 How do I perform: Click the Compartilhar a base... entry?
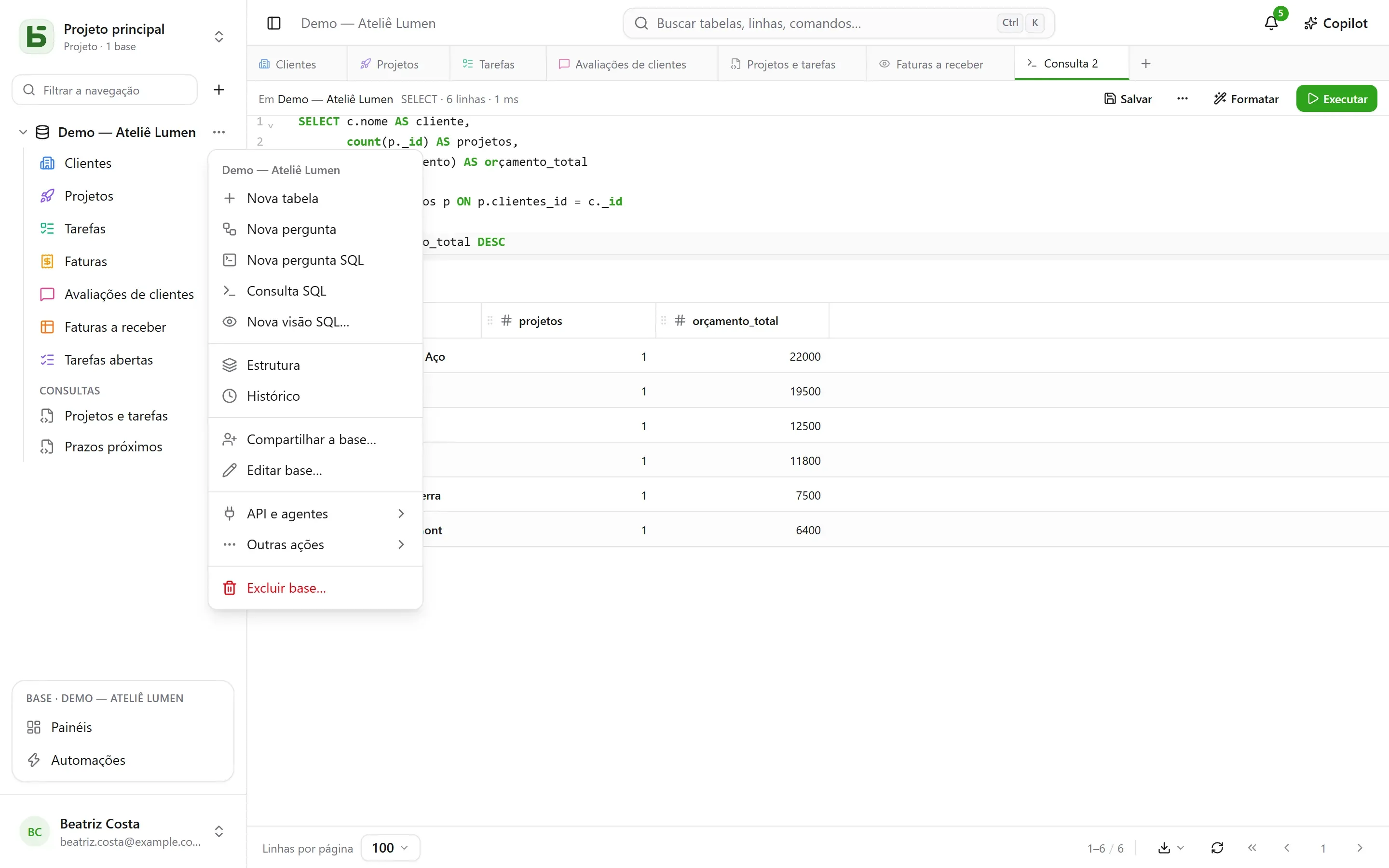coord(315,439)
